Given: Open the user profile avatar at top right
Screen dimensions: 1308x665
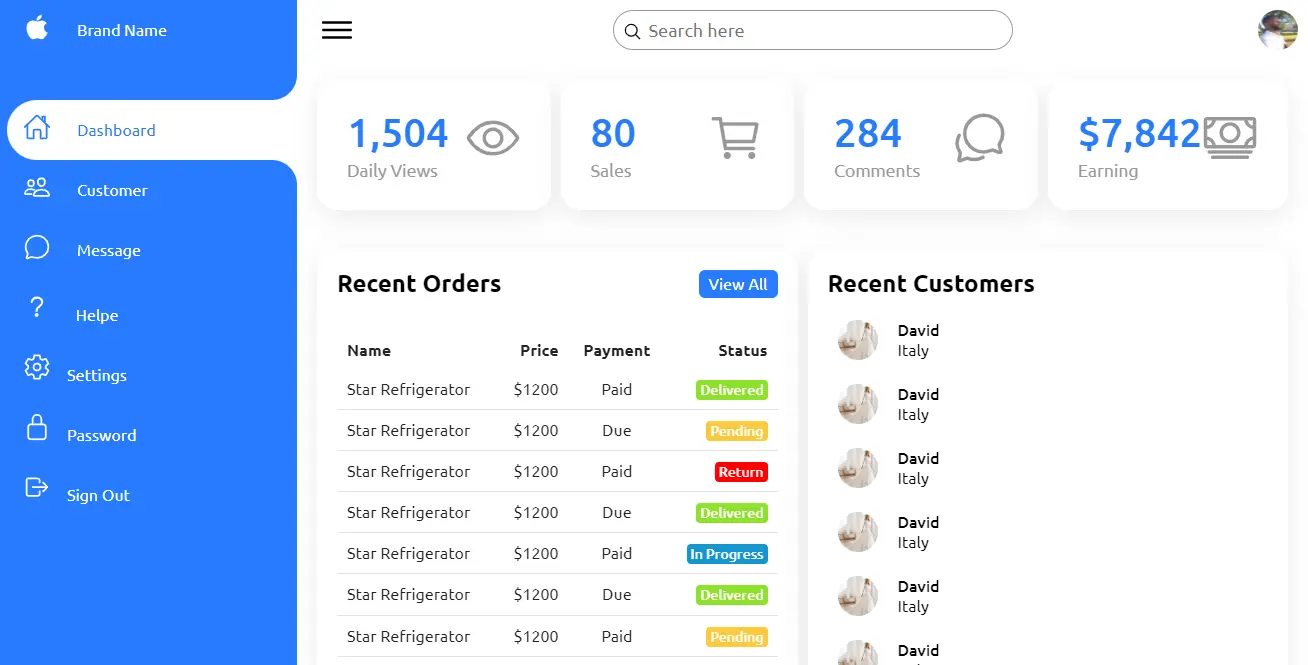Looking at the screenshot, I should point(1277,30).
